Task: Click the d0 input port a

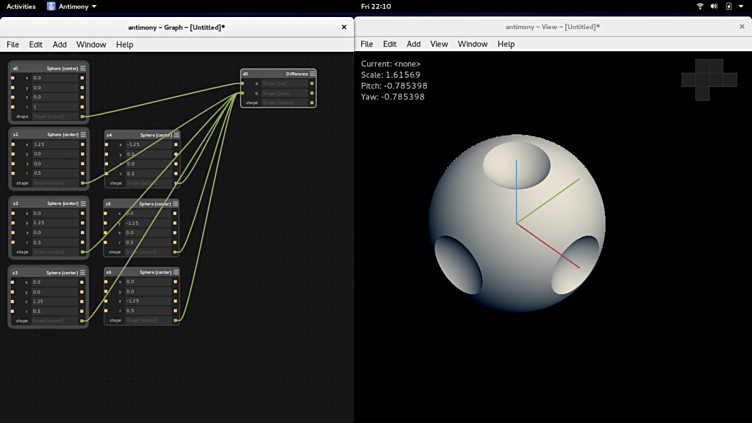Action: [x=244, y=83]
